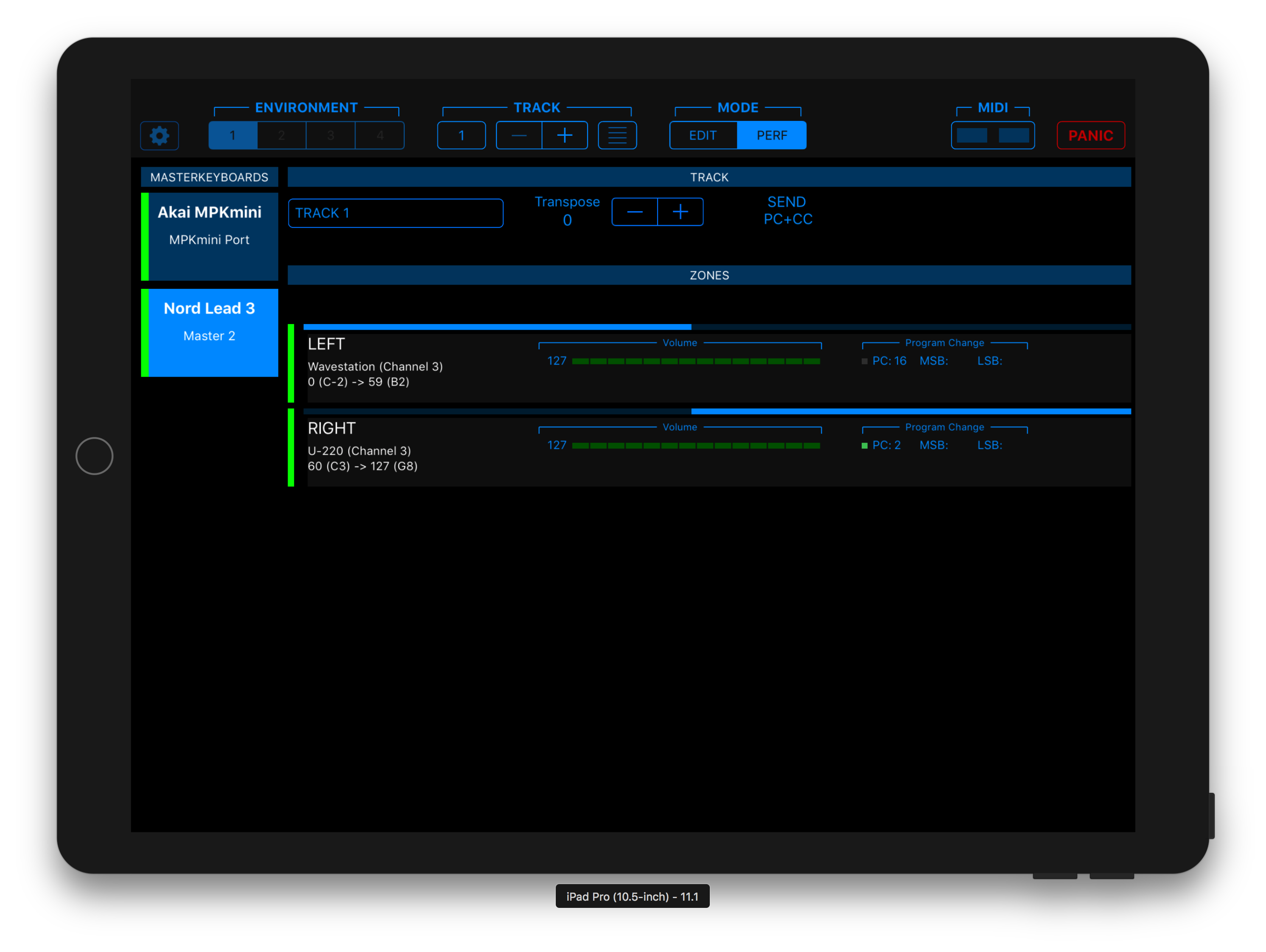This screenshot has width=1266, height=952.
Task: Toggle the RIGHT zone PC: 2 indicator
Action: click(x=864, y=445)
